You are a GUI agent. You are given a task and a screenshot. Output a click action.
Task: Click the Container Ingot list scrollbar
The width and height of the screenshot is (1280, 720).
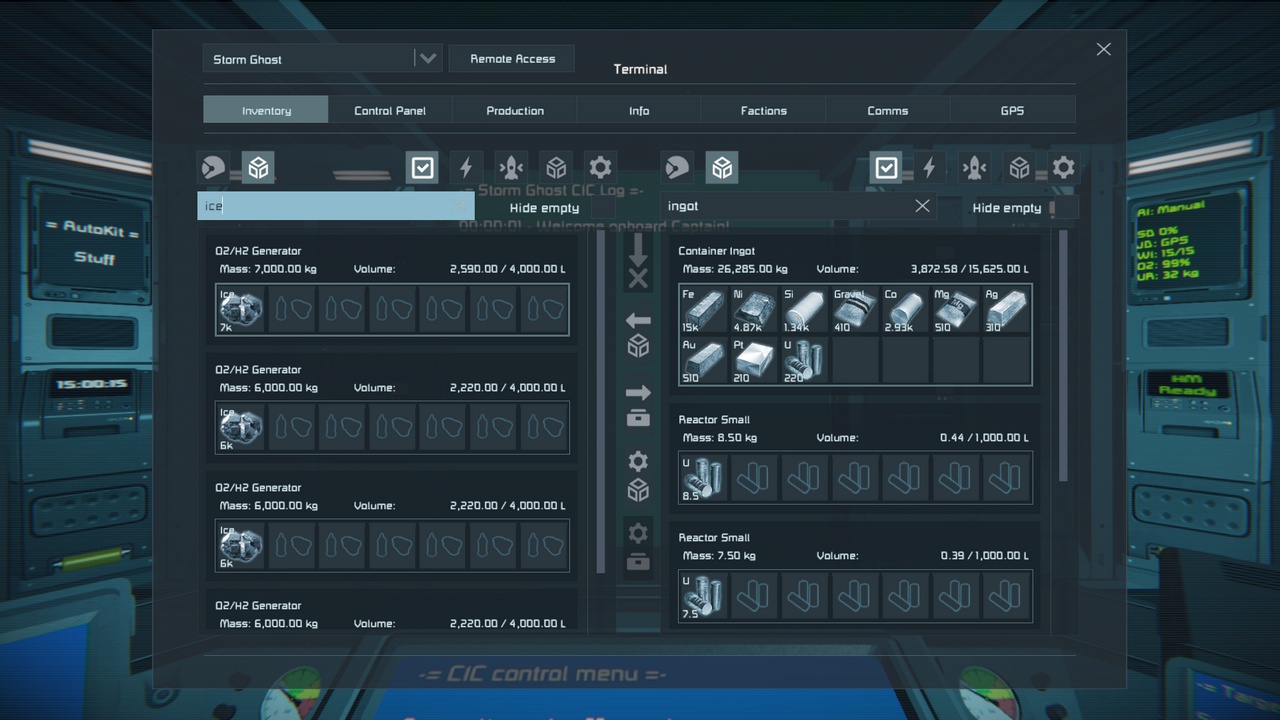pyautogui.click(x=1063, y=357)
